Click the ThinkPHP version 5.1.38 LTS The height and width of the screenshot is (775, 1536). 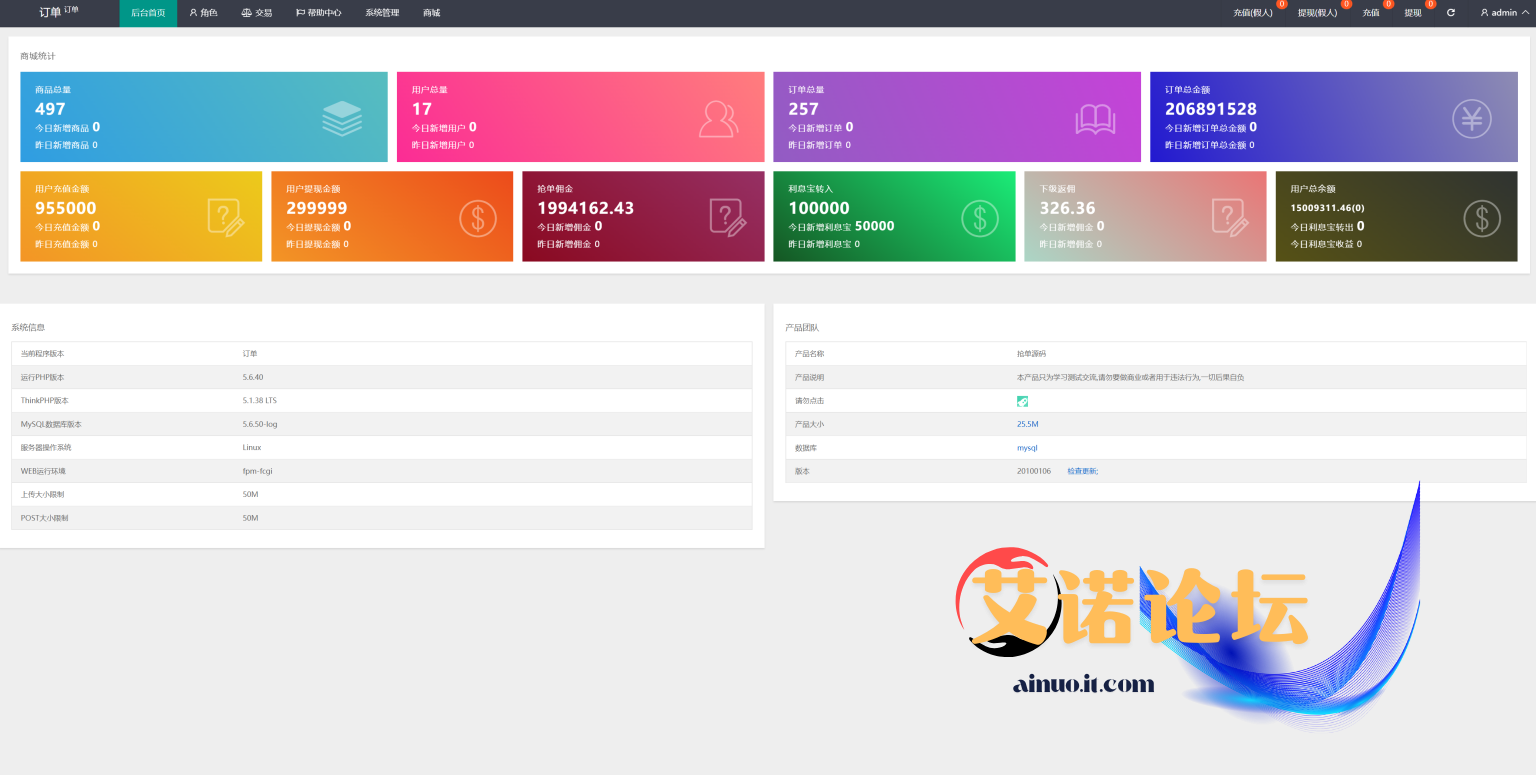[x=260, y=400]
